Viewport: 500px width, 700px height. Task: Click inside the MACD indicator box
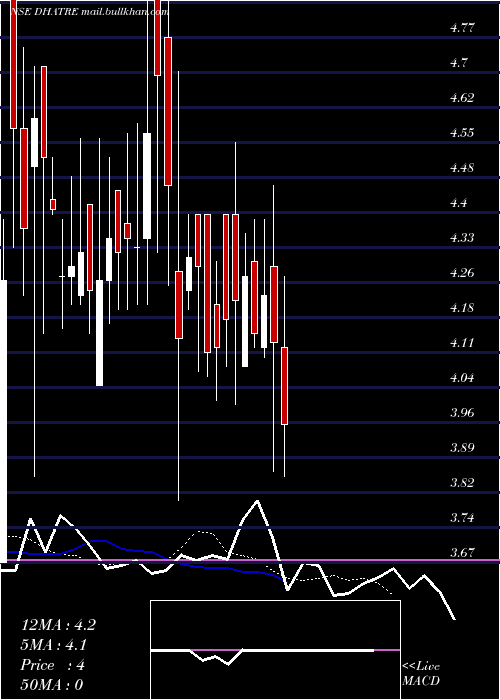pyautogui.click(x=275, y=650)
